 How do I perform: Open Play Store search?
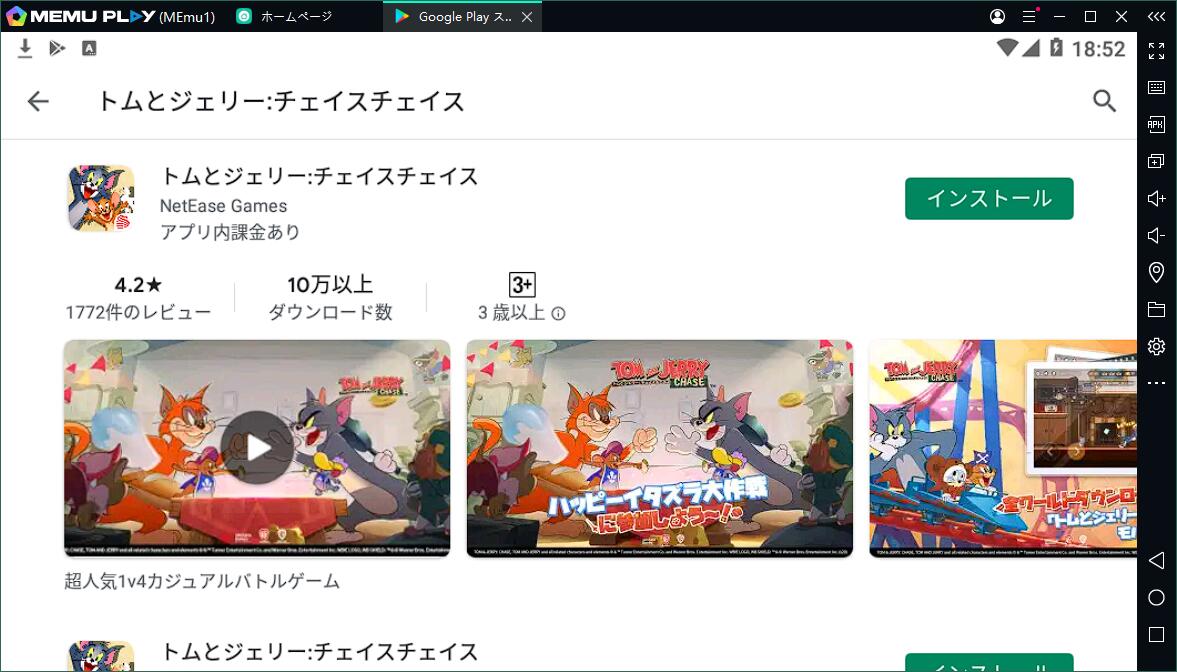coord(1104,100)
